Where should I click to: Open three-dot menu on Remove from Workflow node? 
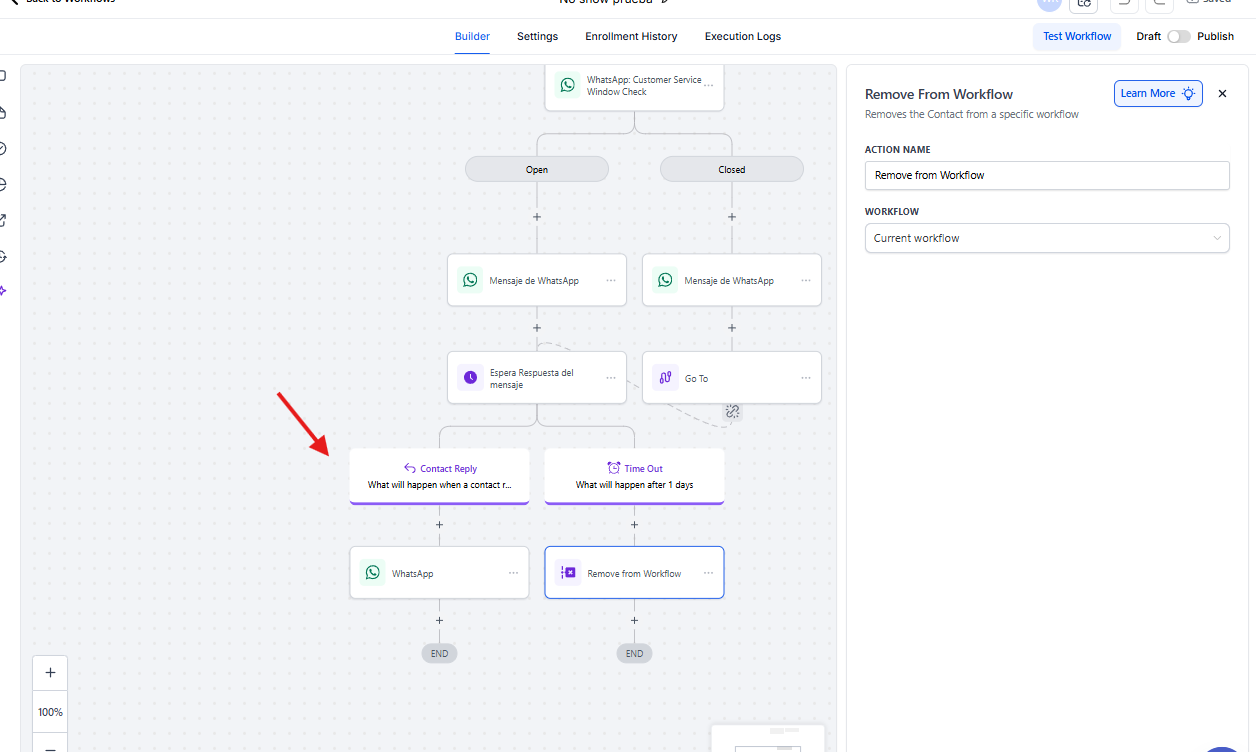(708, 573)
